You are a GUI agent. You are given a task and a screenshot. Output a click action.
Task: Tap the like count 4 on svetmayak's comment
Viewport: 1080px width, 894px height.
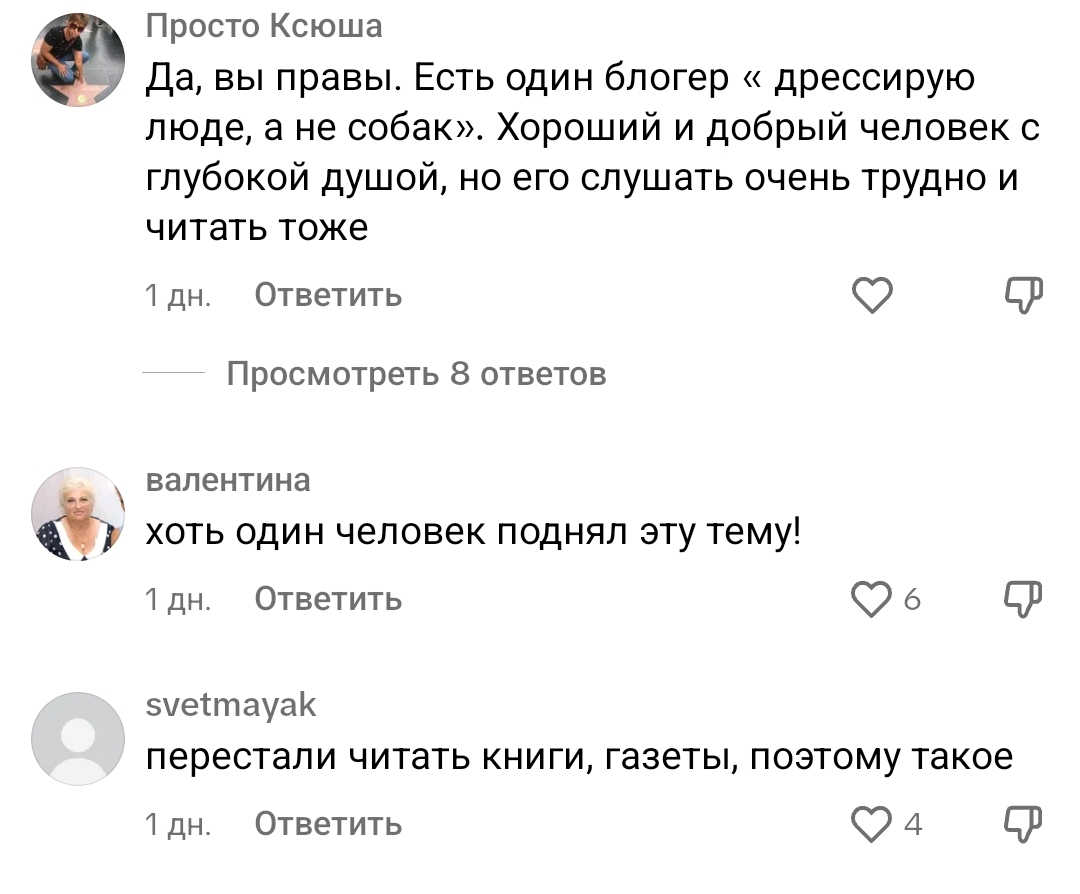click(911, 823)
